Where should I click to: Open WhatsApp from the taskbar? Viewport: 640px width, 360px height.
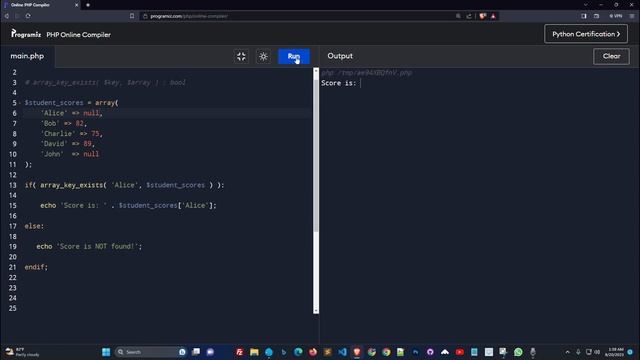[518, 352]
